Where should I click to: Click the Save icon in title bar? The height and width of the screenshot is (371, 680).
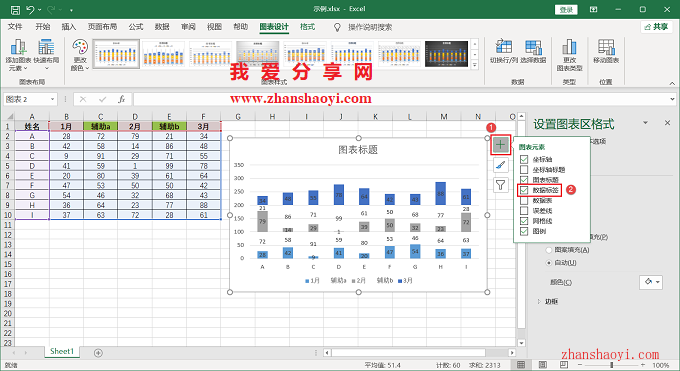pos(15,10)
